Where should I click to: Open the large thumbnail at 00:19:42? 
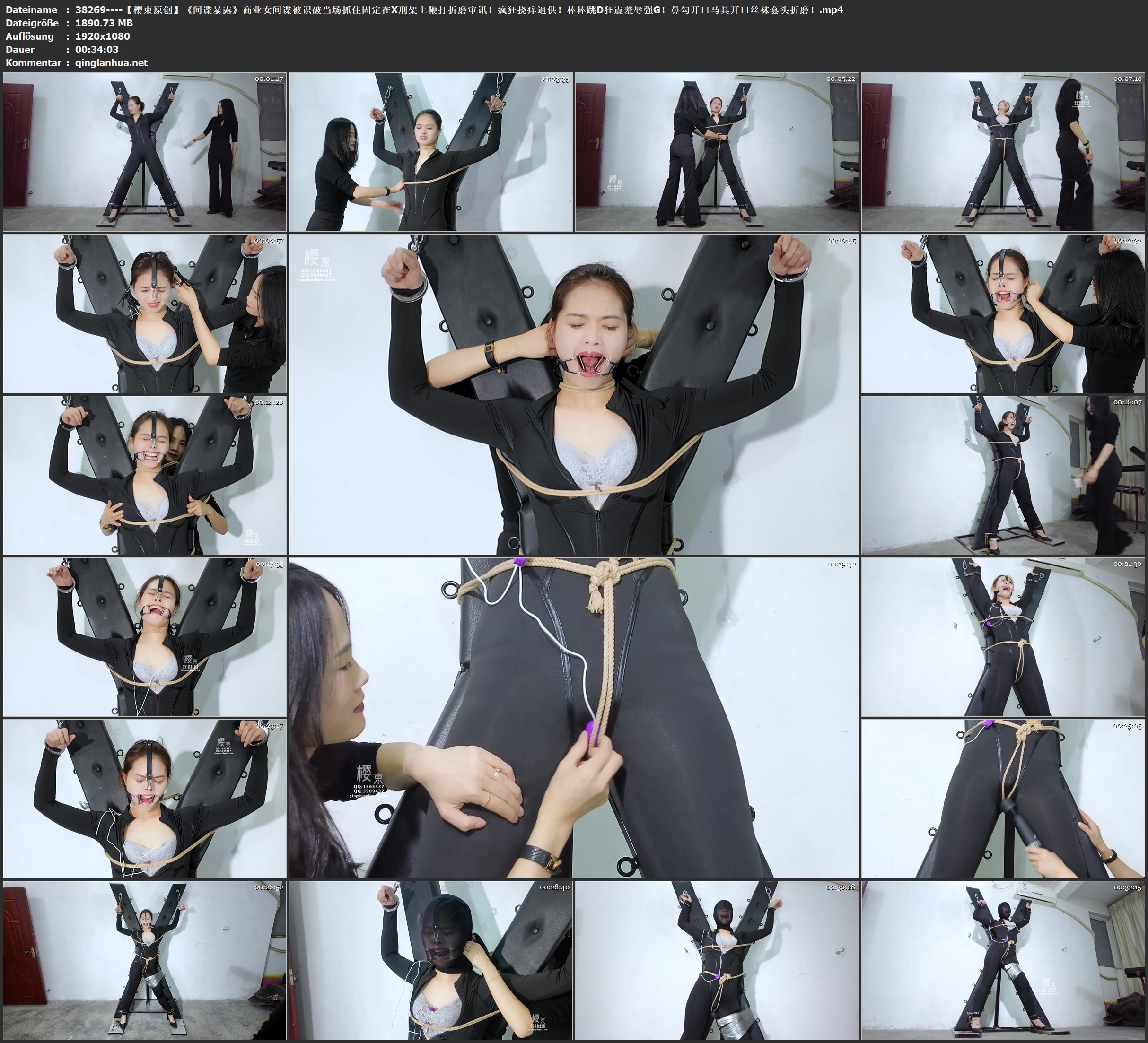(573, 718)
